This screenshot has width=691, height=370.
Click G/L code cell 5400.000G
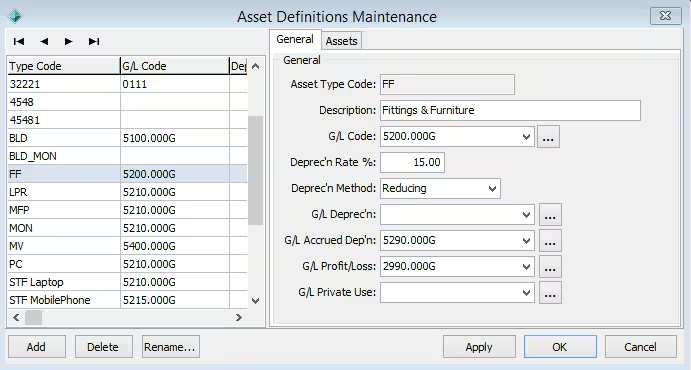tap(175, 246)
